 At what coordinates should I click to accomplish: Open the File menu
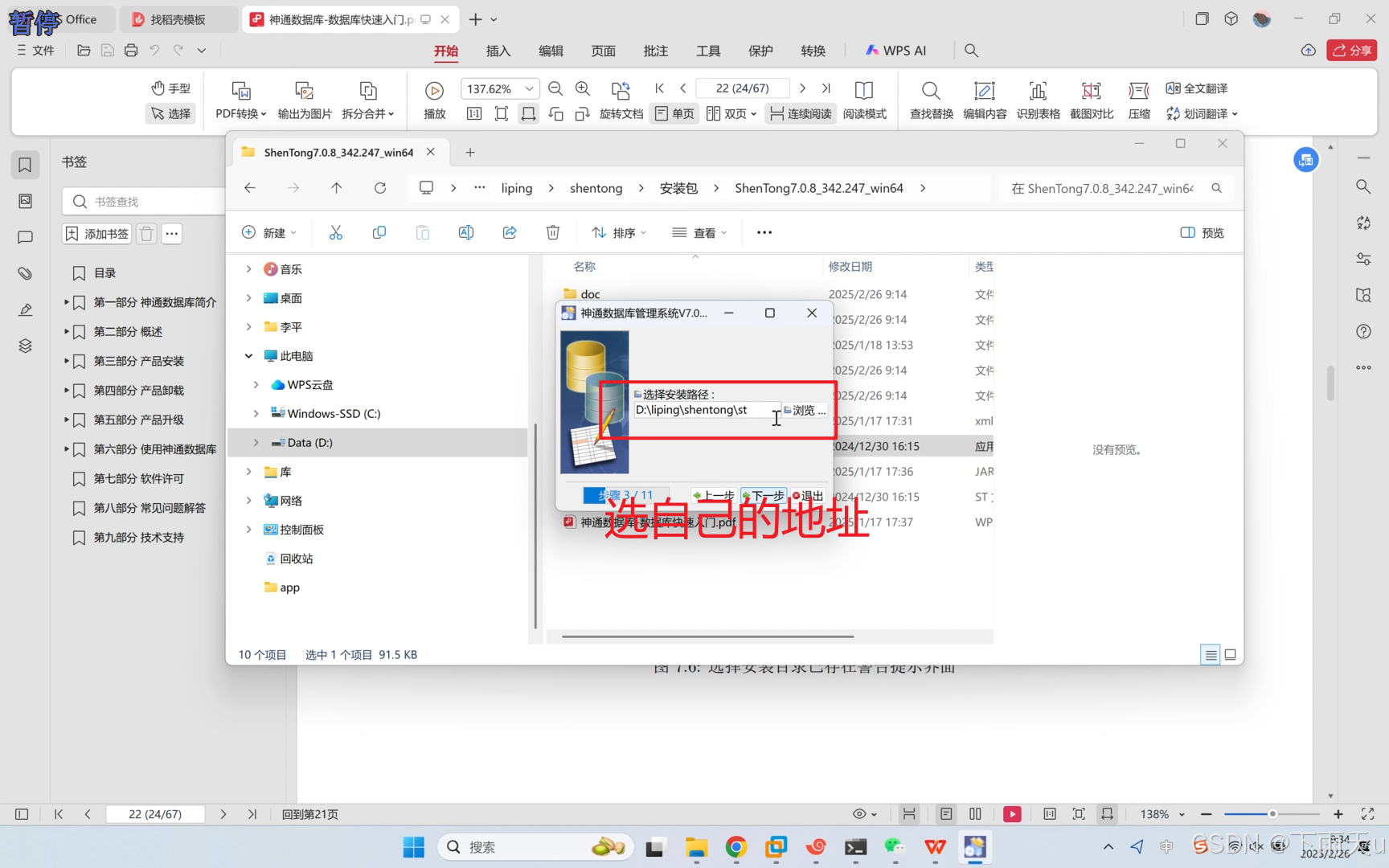point(35,50)
